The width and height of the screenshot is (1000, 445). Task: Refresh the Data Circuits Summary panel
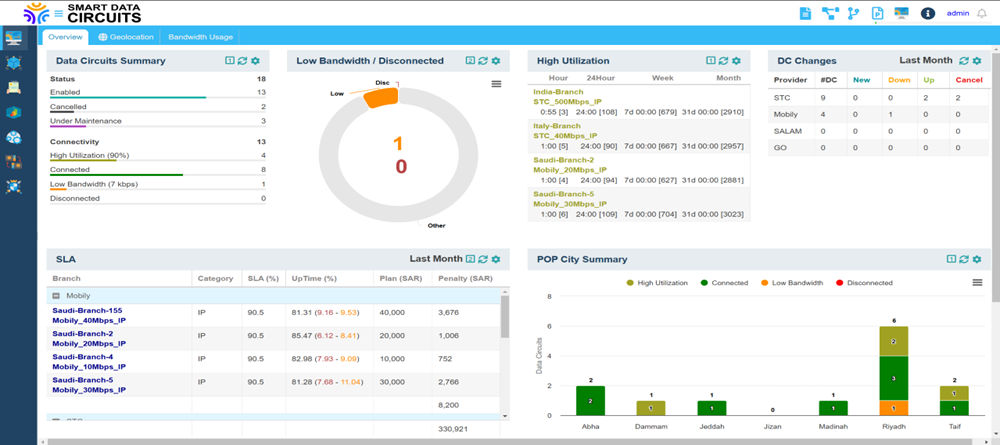(242, 61)
